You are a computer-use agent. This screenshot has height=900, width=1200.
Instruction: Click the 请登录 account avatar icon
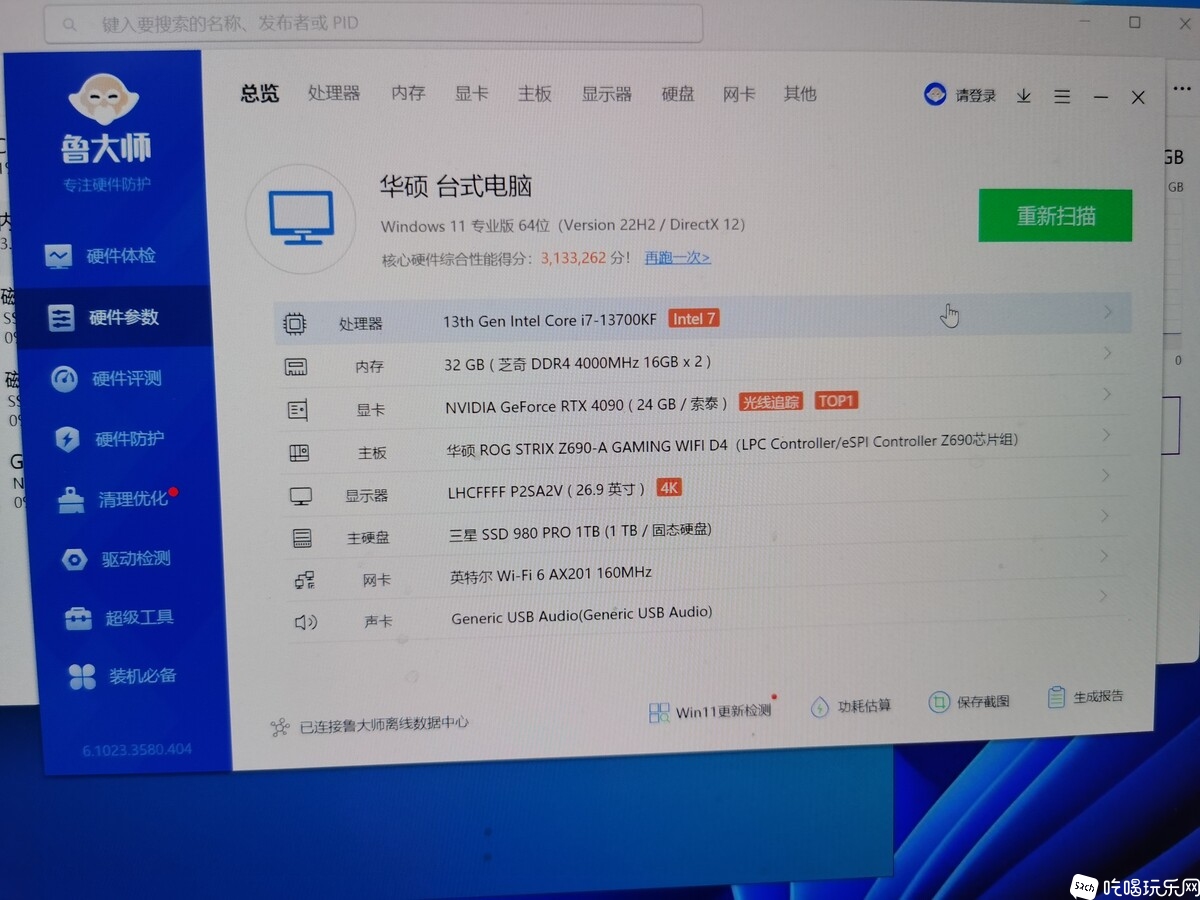[935, 95]
